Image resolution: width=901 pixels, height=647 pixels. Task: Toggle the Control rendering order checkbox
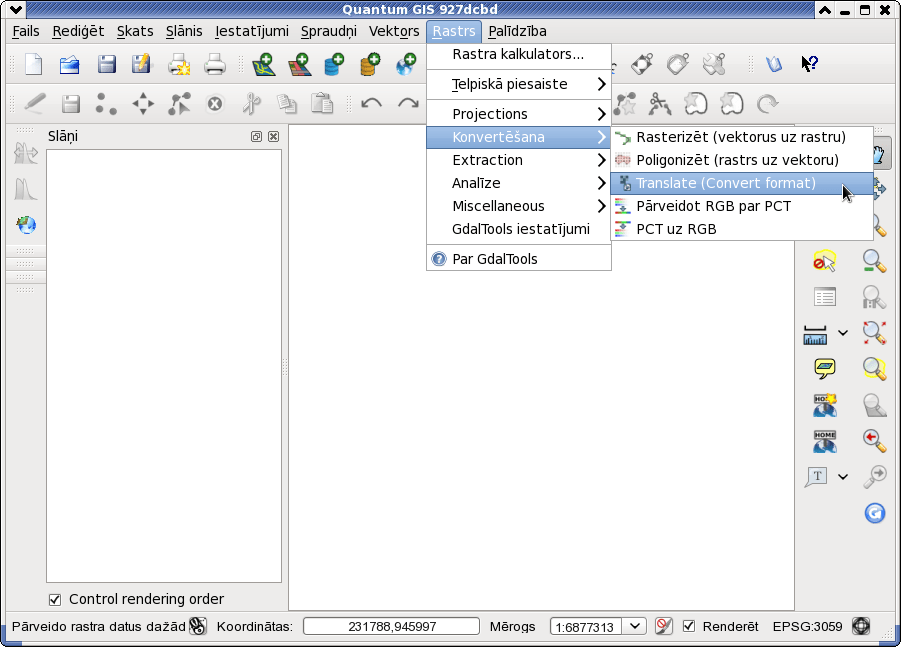55,599
